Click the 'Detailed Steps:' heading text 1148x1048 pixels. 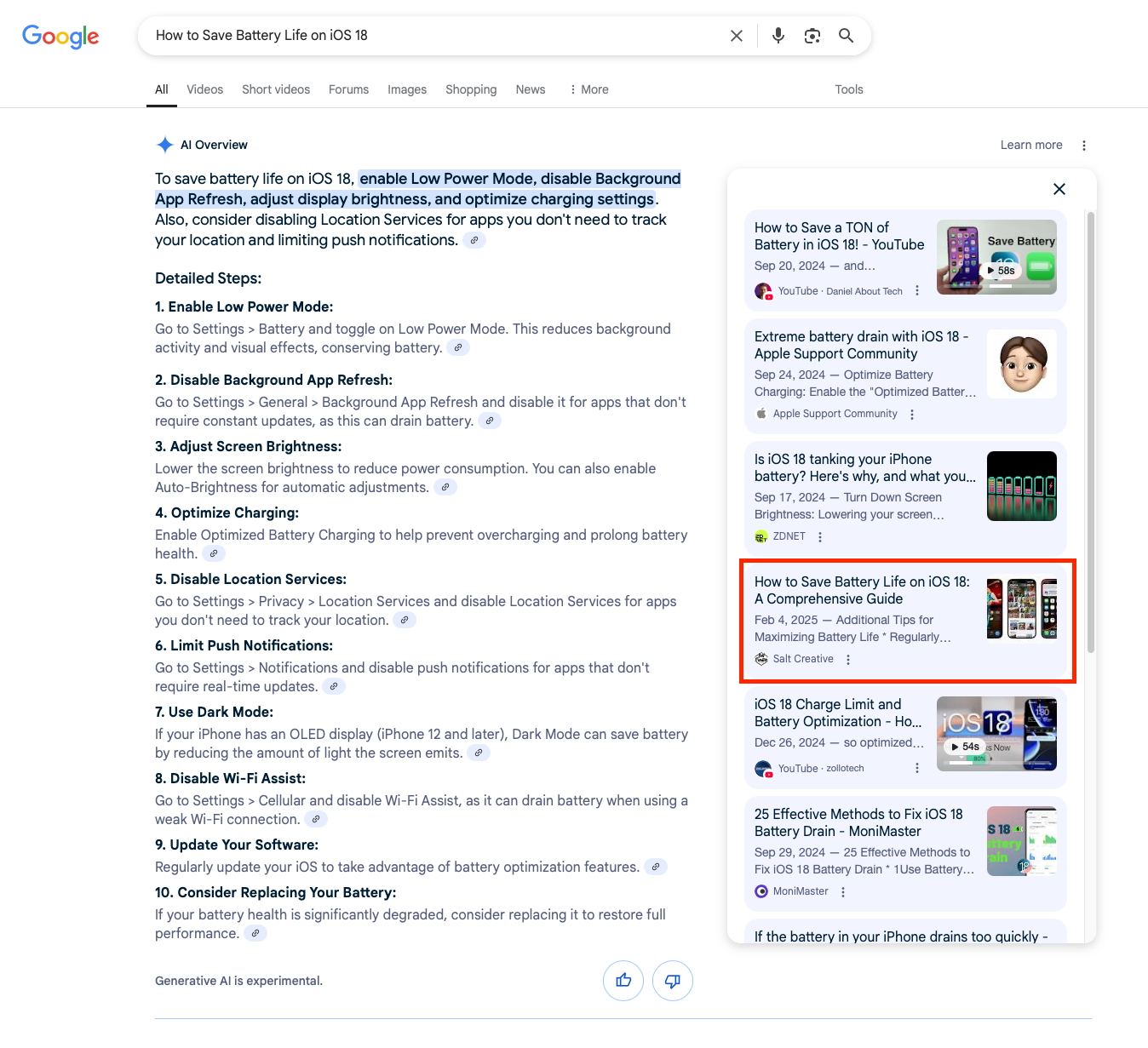[x=209, y=278]
